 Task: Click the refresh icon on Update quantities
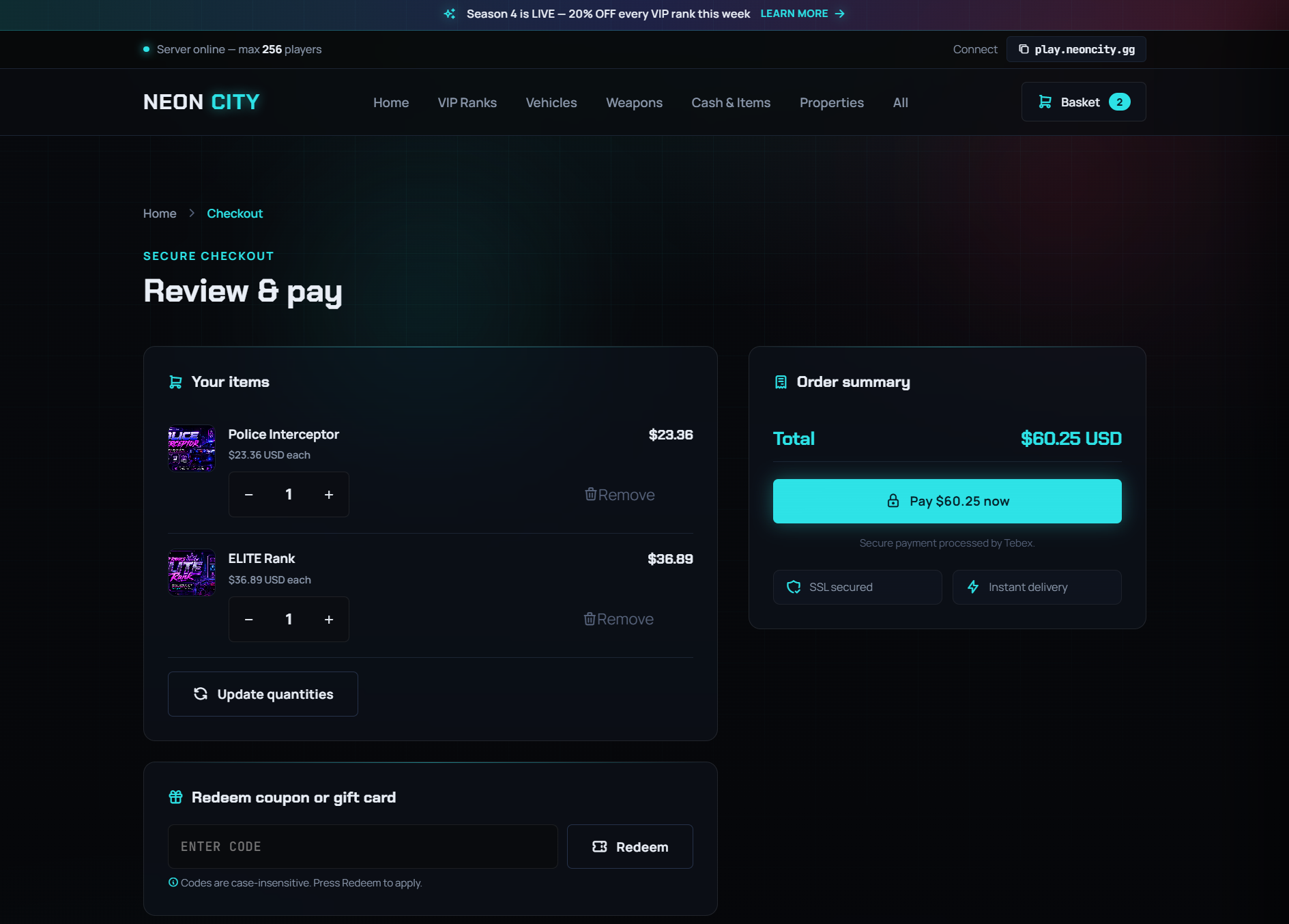tap(201, 694)
